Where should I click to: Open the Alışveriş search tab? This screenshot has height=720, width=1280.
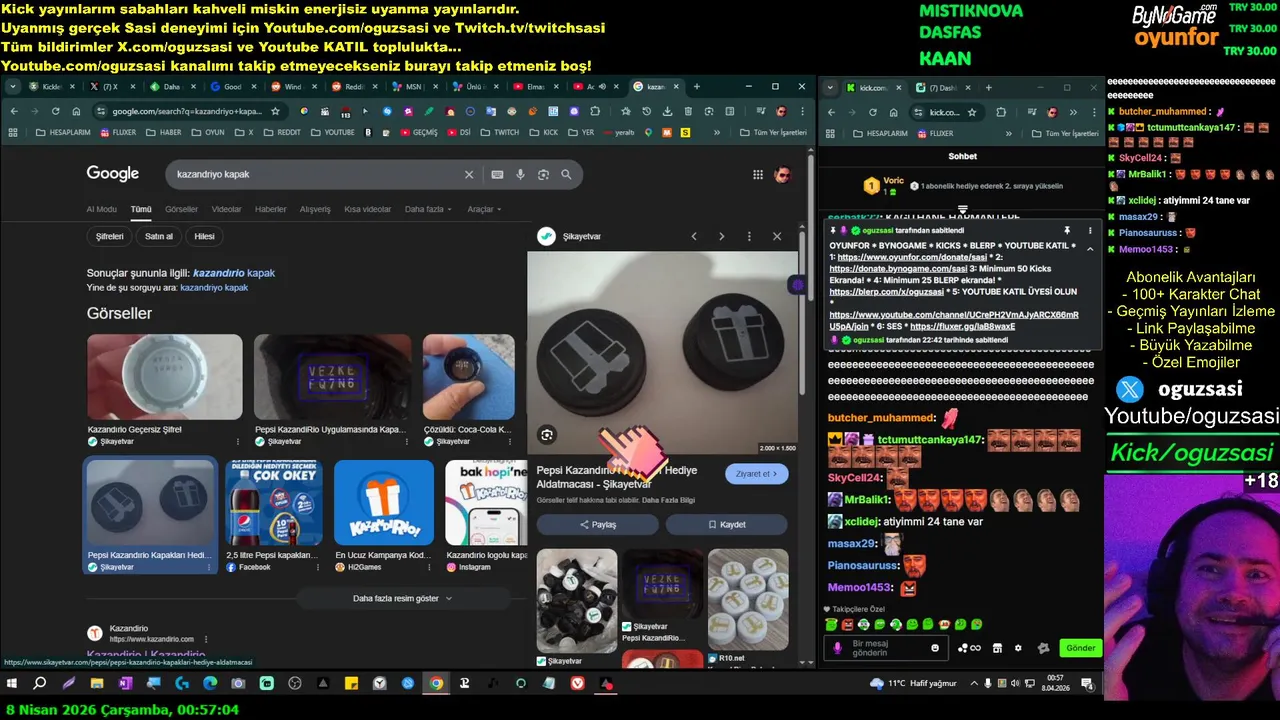[315, 209]
